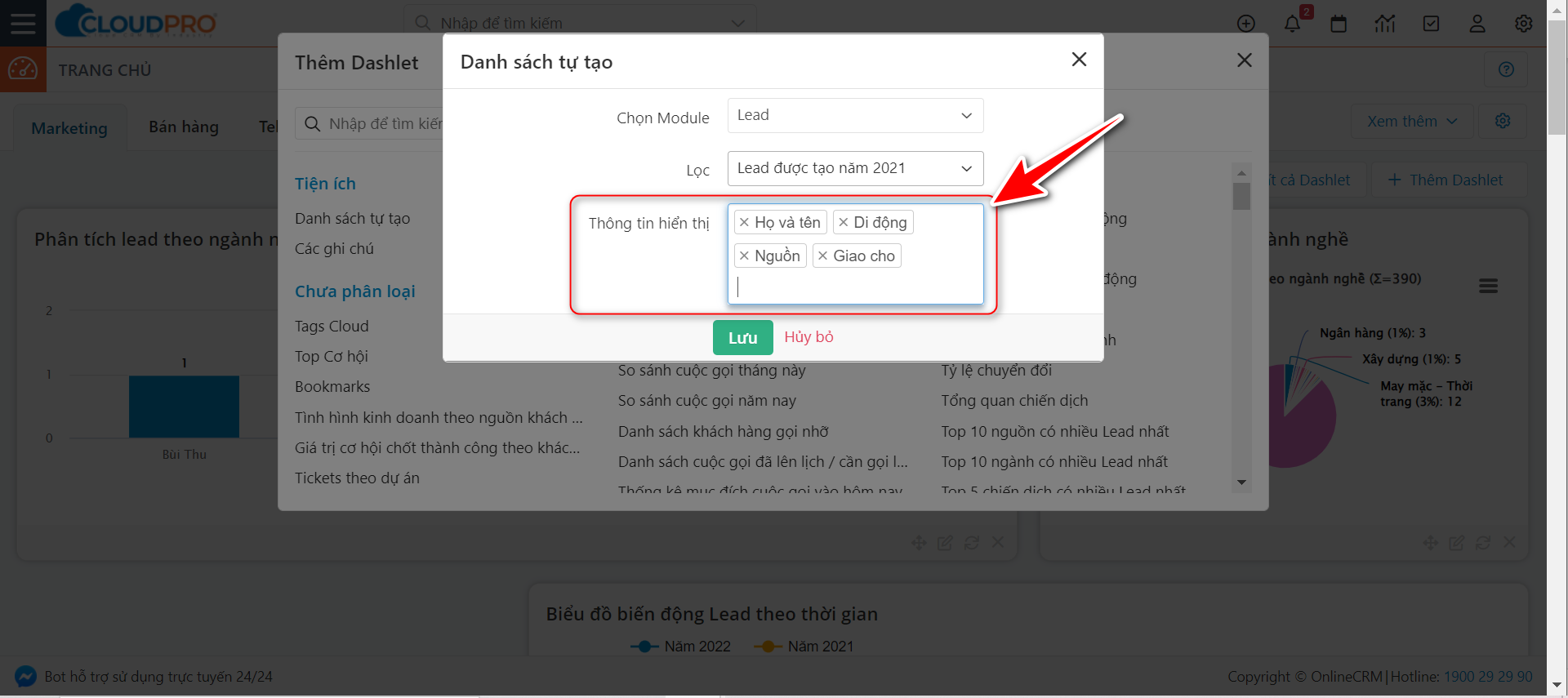Close the Thêm Dashlet dialog

[1245, 60]
